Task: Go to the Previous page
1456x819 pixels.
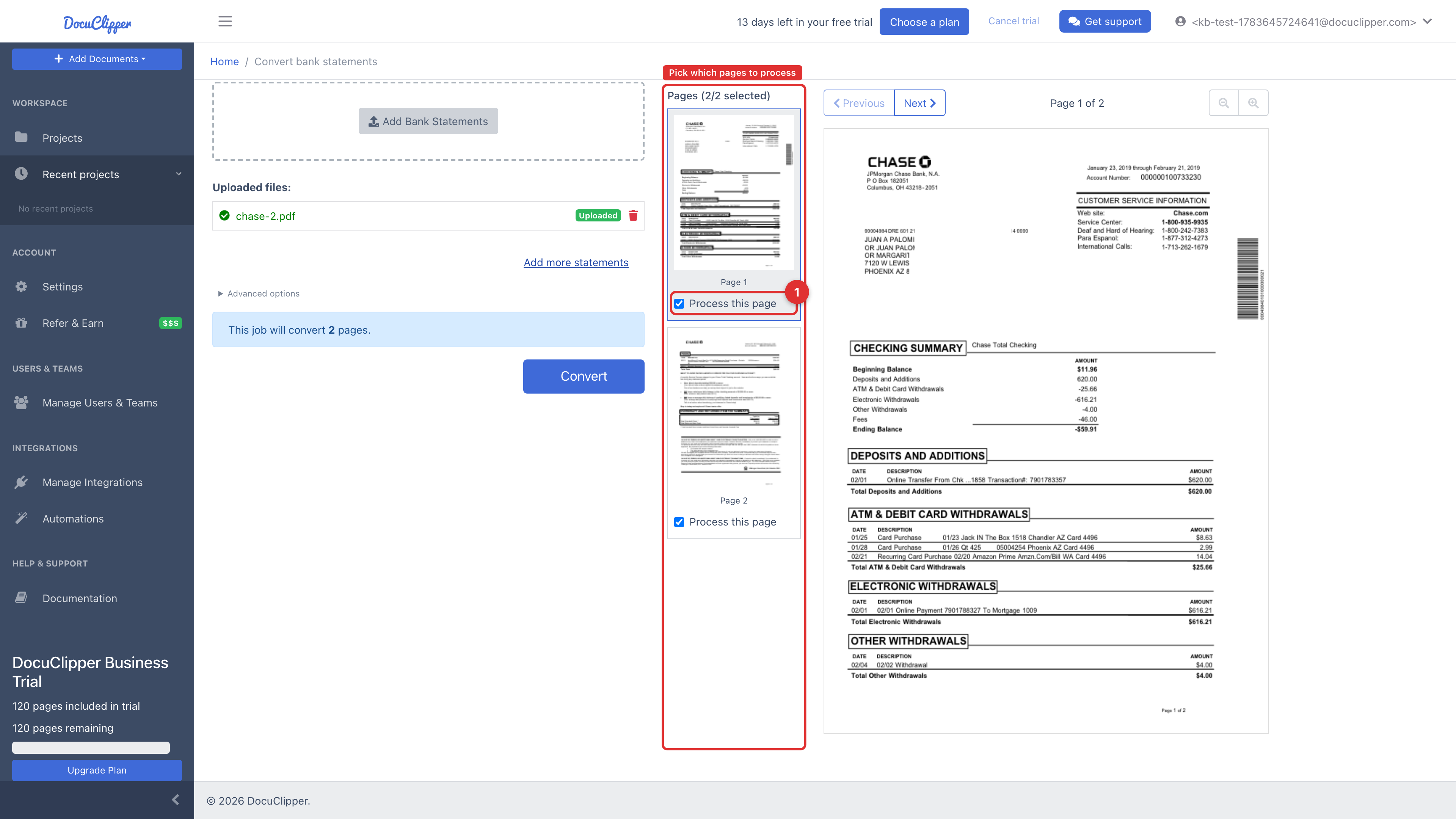Action: (x=859, y=103)
